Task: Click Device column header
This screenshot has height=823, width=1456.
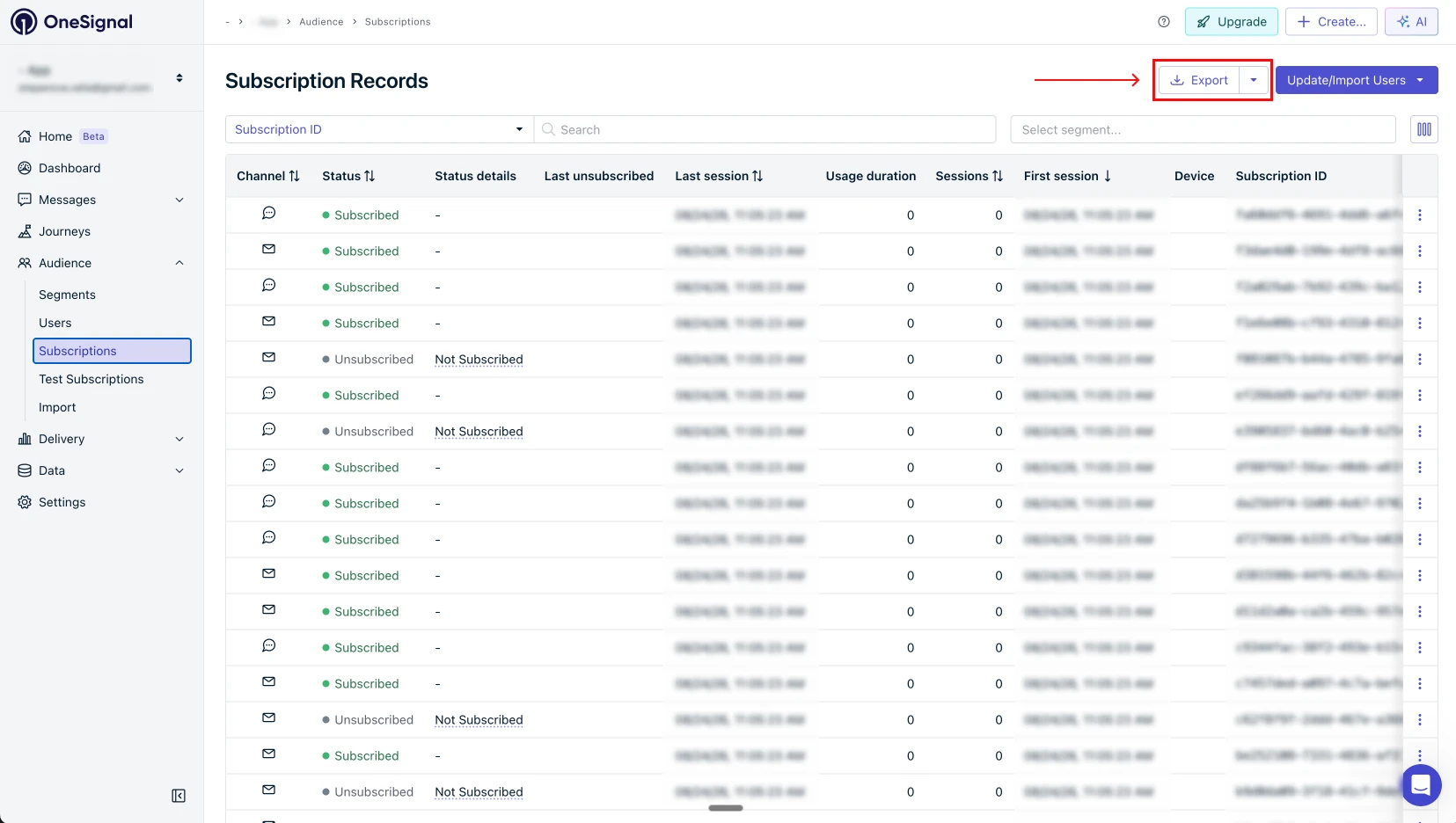Action: pyautogui.click(x=1194, y=176)
